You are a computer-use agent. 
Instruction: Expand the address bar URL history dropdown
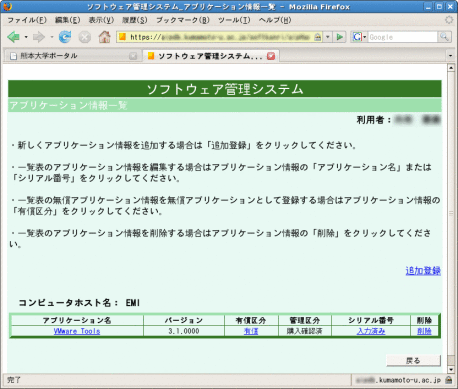[x=328, y=37]
